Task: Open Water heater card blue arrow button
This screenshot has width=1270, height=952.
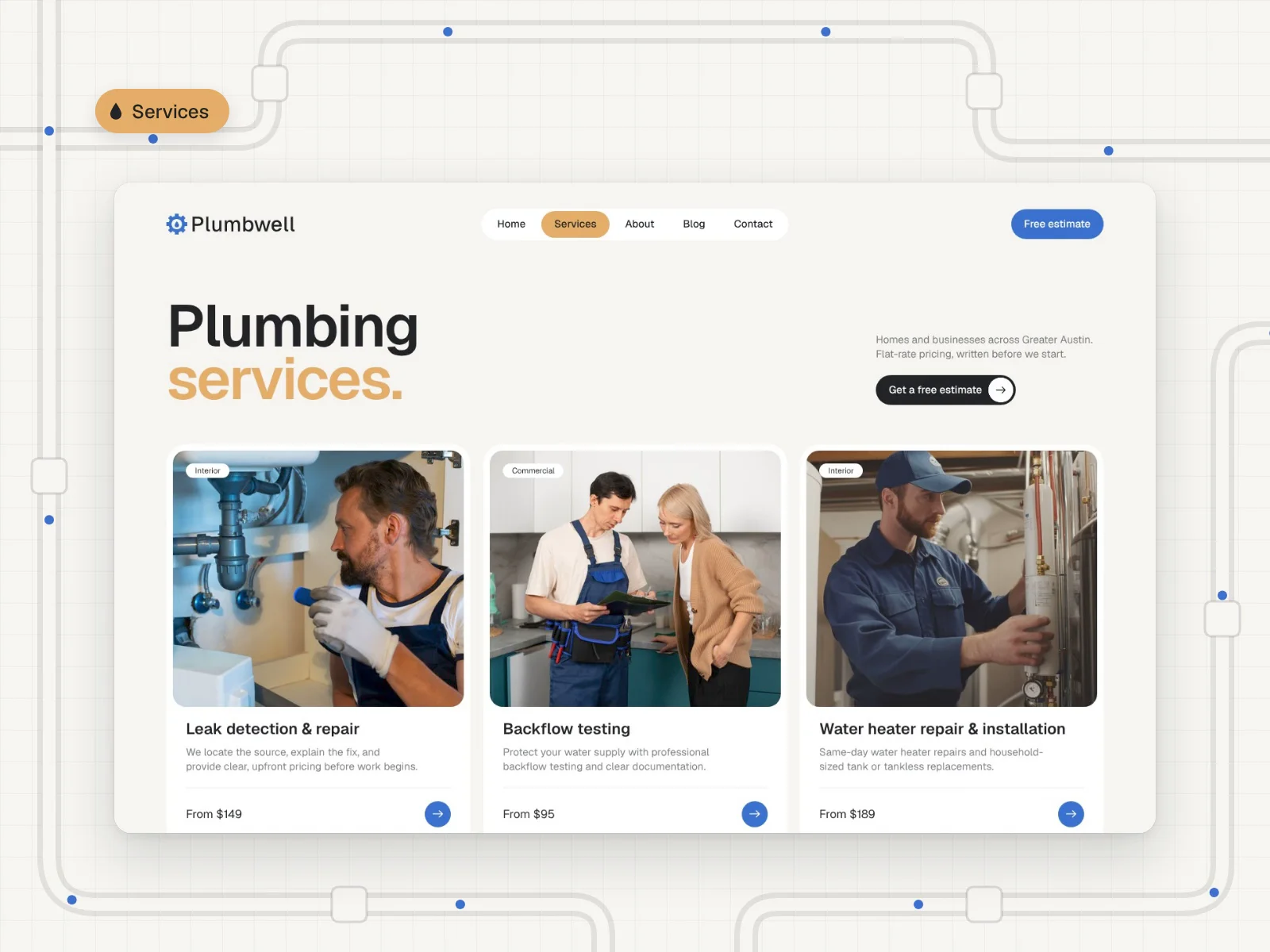Action: pyautogui.click(x=1071, y=814)
